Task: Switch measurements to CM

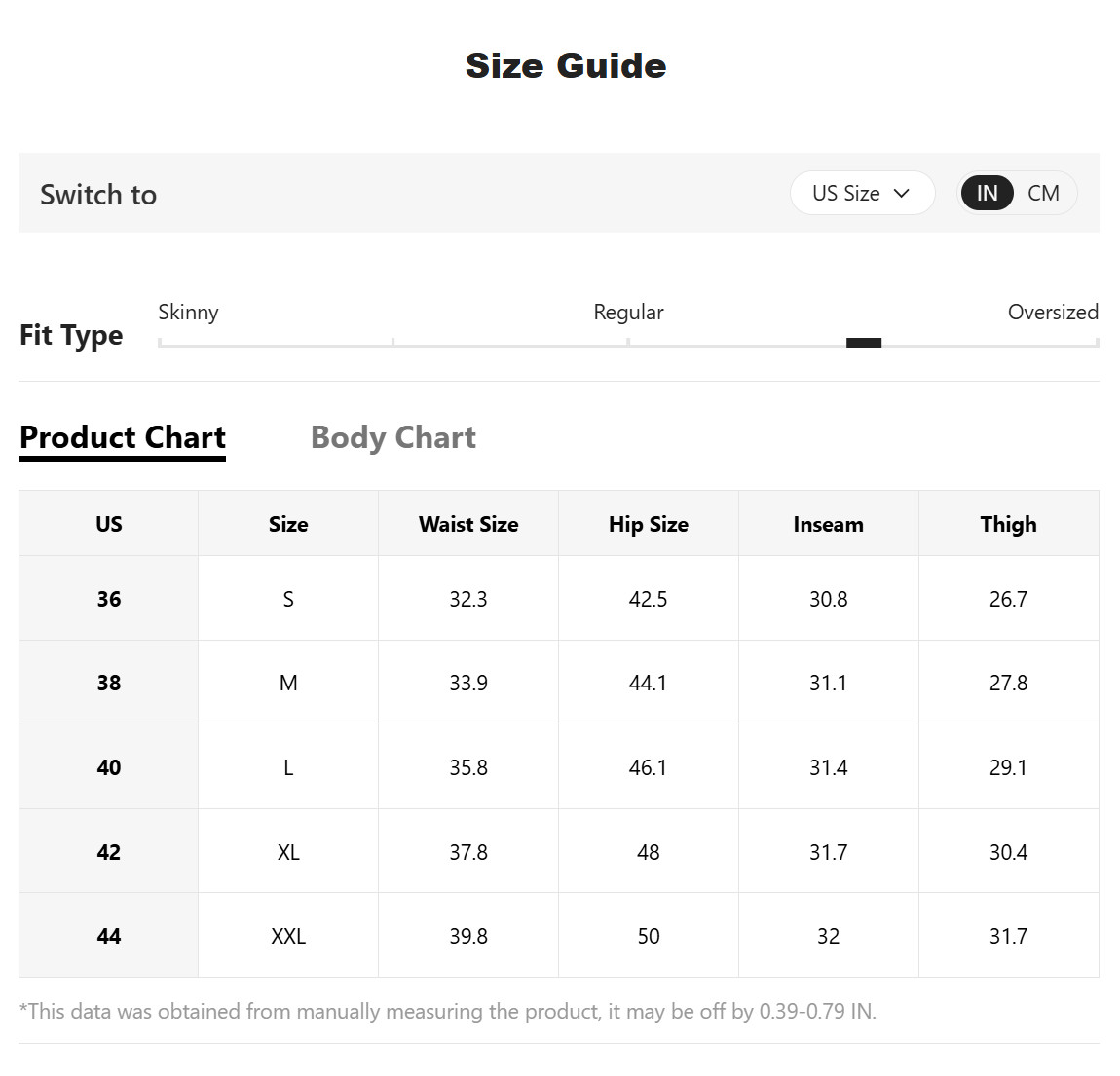Action: click(x=1043, y=193)
